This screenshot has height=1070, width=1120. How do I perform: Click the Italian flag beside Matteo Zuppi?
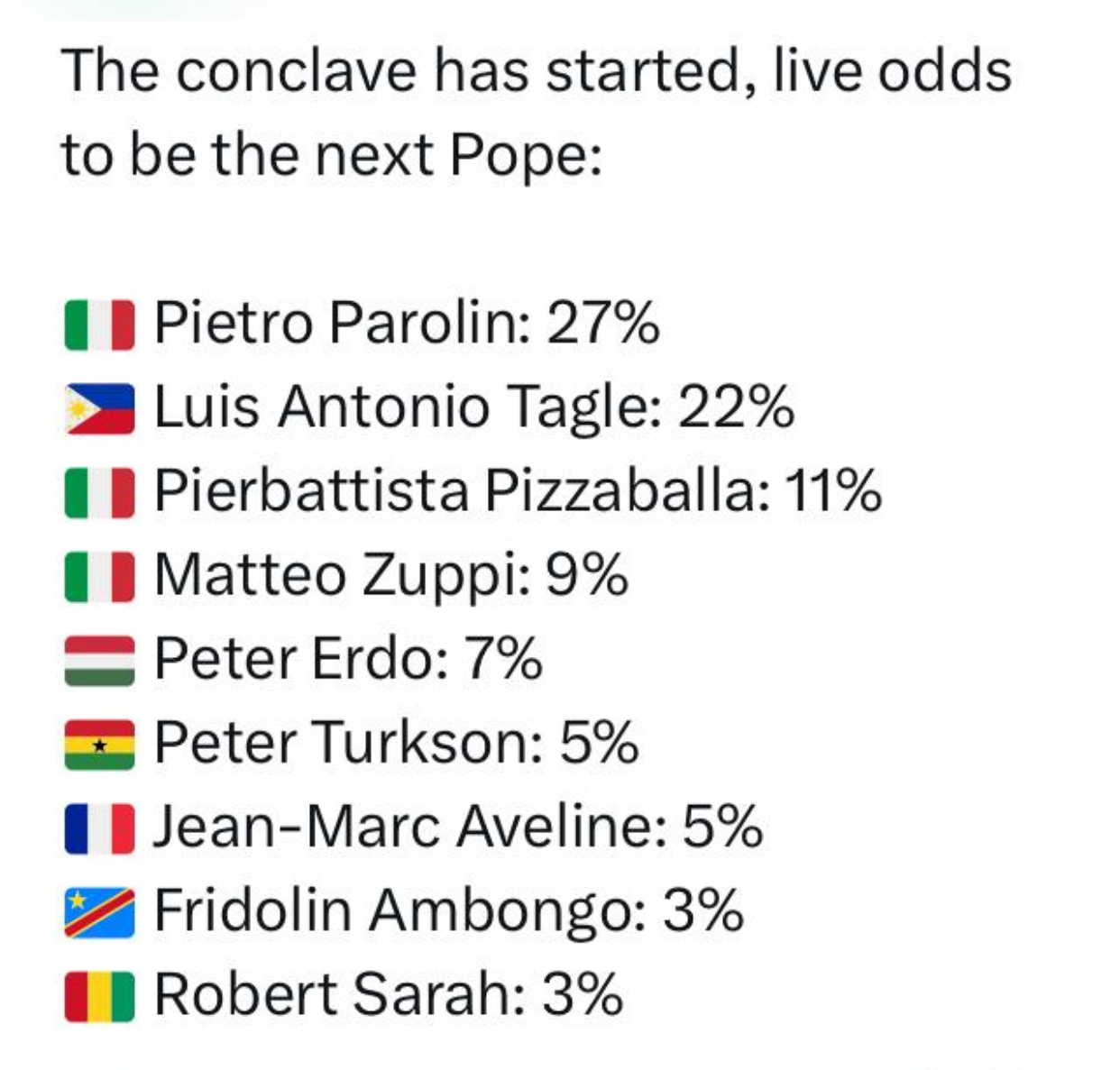point(100,578)
